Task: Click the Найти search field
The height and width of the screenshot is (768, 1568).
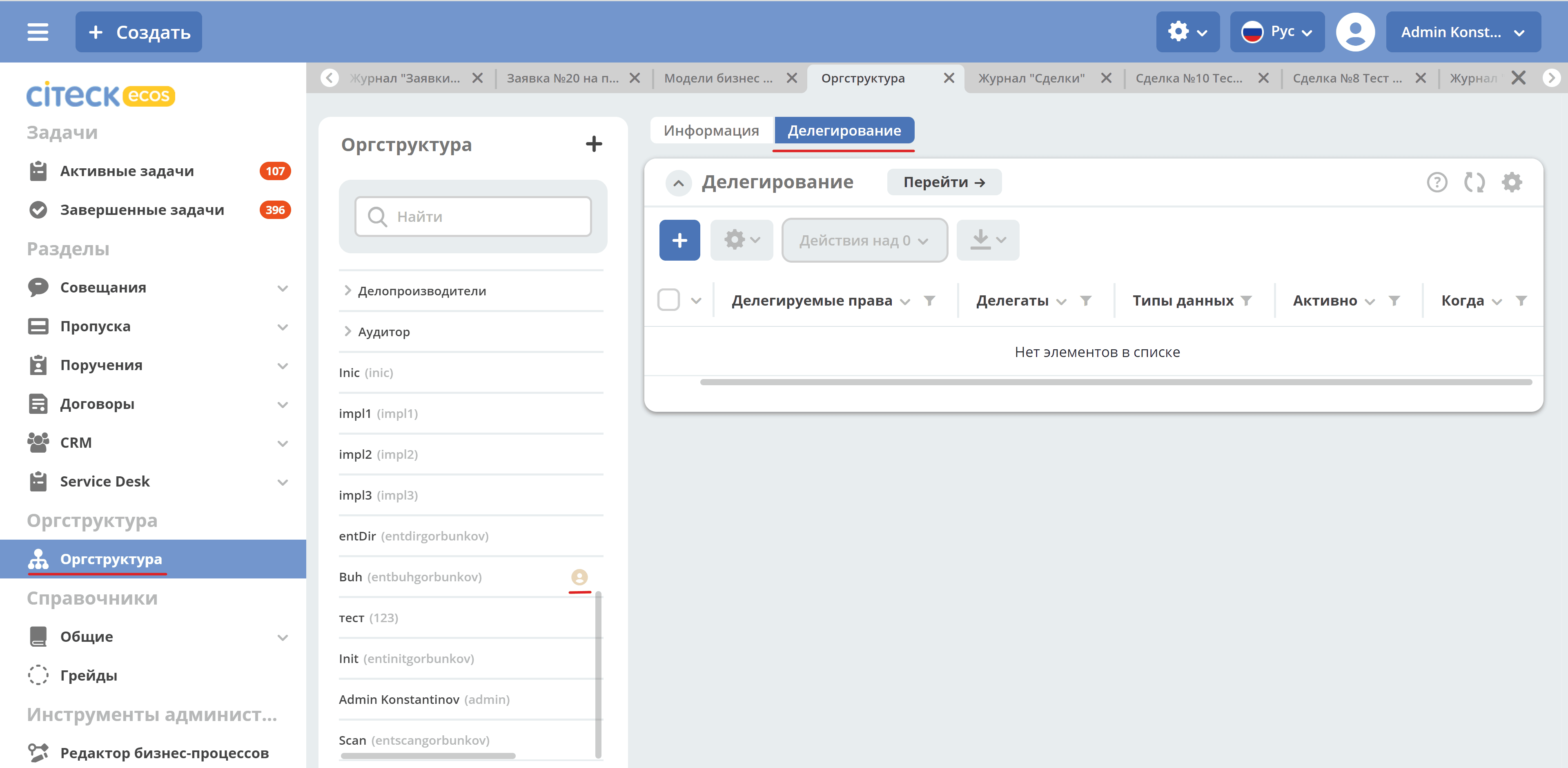Action: point(473,217)
